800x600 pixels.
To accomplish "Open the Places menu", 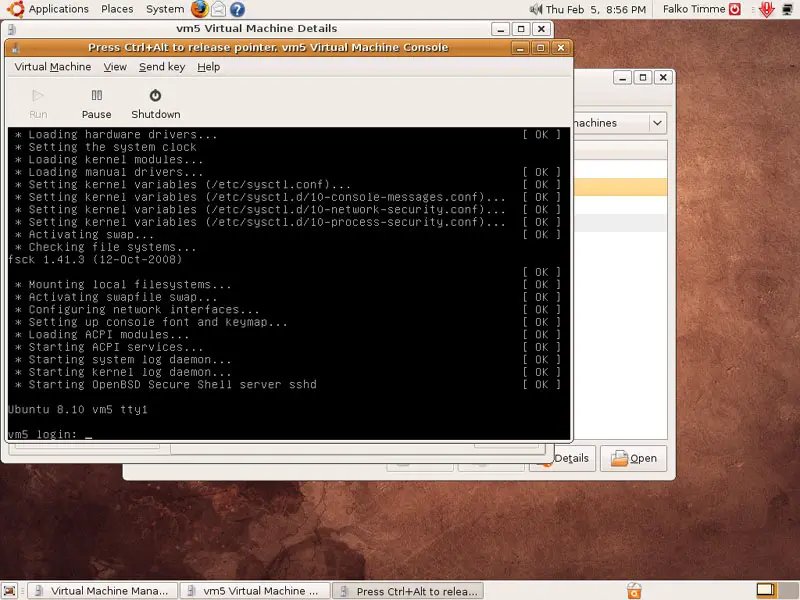I will (x=117, y=9).
